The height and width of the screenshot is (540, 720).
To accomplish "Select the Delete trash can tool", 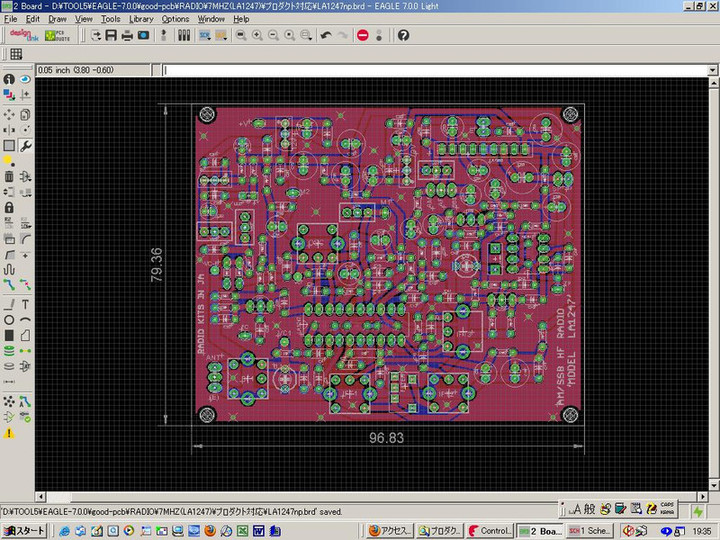I will (x=9, y=176).
